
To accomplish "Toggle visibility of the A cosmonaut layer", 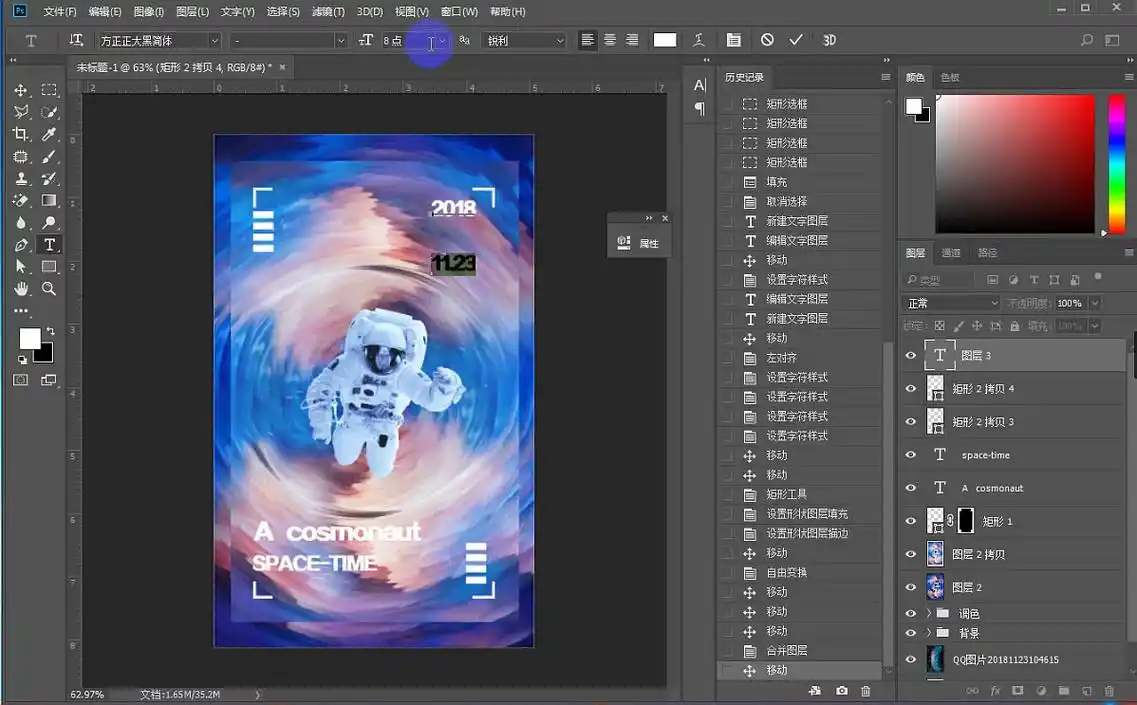I will coord(910,487).
